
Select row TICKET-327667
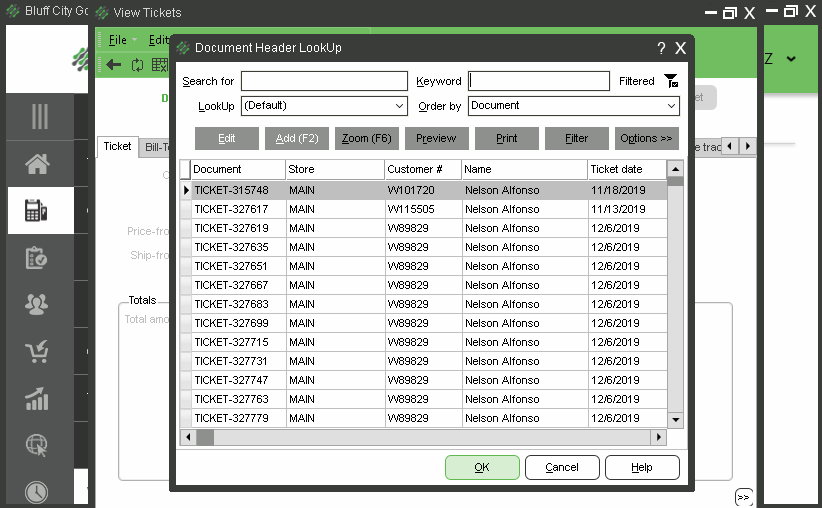pos(424,285)
